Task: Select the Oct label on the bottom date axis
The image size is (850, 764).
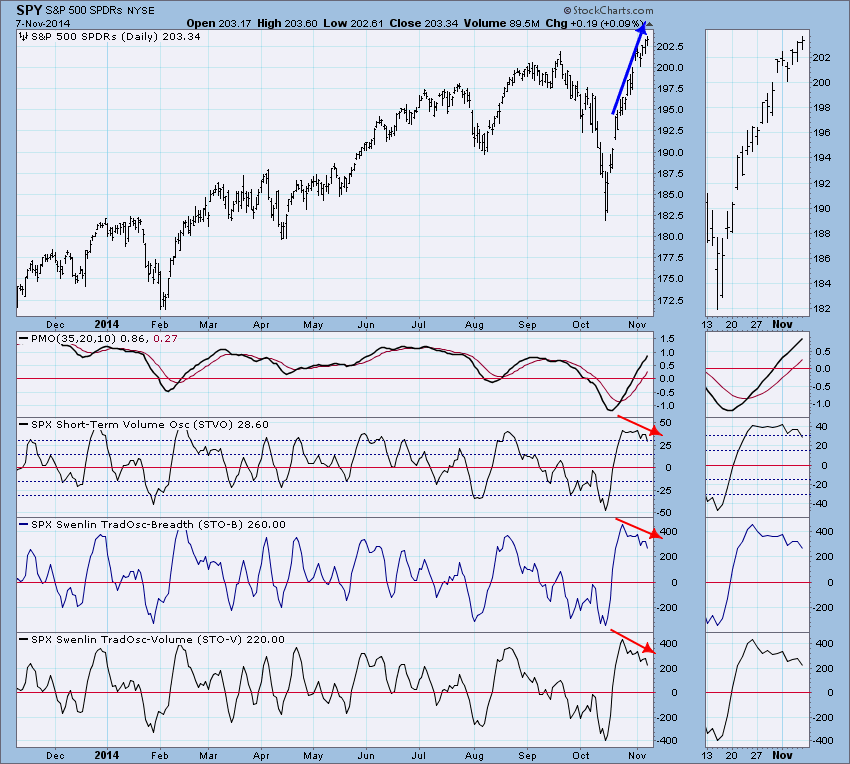Action: click(x=581, y=755)
